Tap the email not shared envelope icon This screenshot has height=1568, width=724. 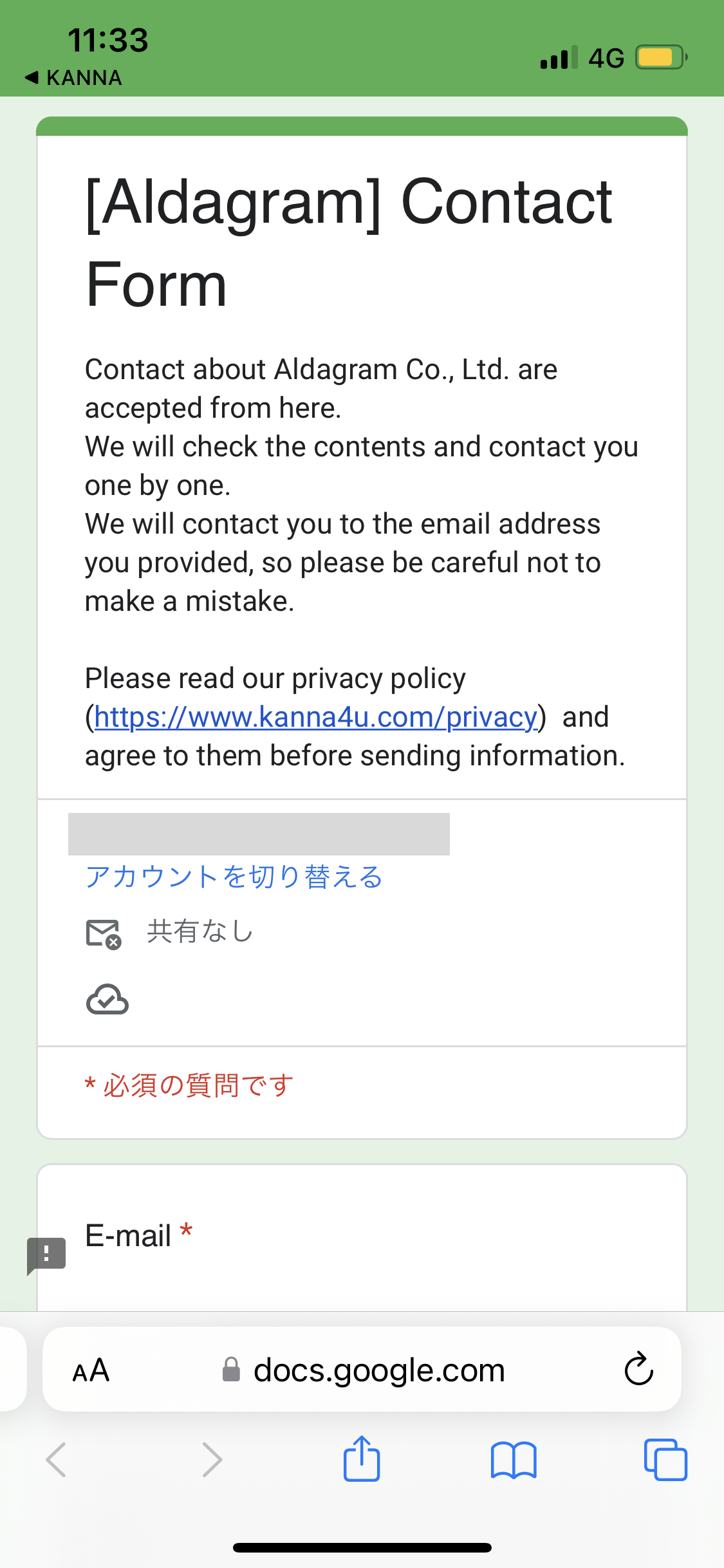click(104, 934)
